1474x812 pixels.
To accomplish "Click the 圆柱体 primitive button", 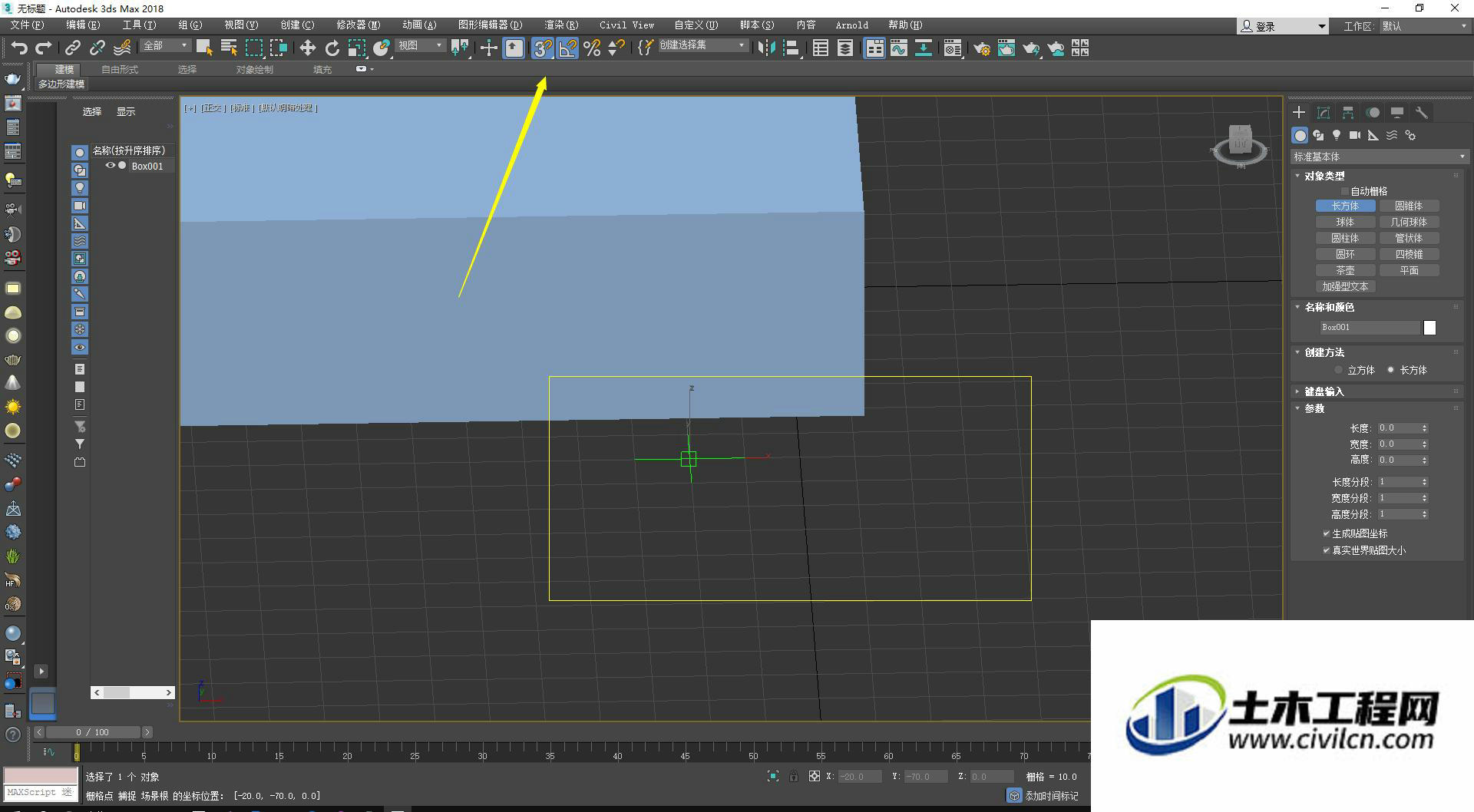I will tap(1345, 238).
